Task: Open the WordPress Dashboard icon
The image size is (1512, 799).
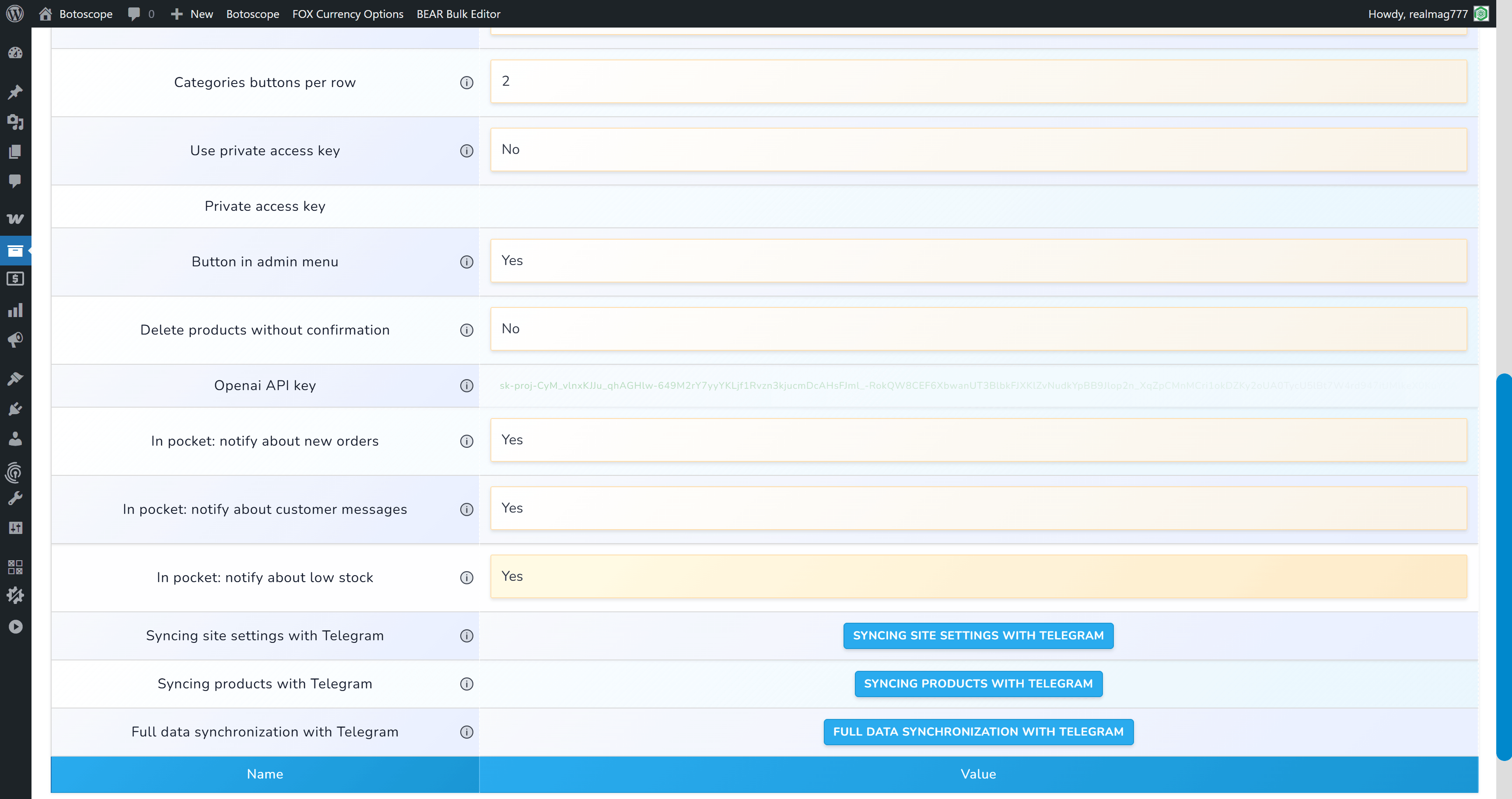Action: pyautogui.click(x=16, y=53)
